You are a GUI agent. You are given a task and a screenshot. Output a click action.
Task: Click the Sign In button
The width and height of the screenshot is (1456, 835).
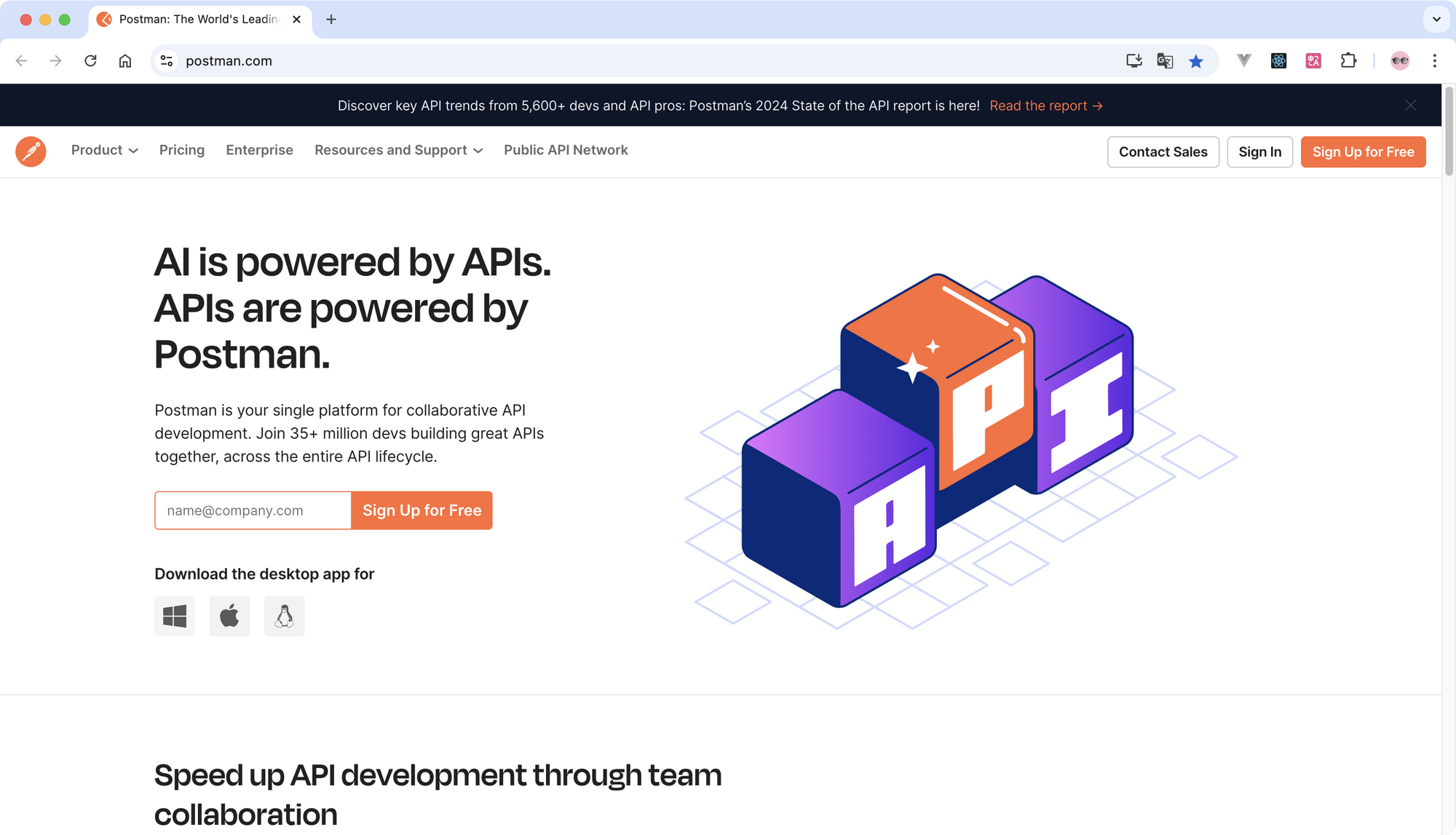pyautogui.click(x=1260, y=152)
